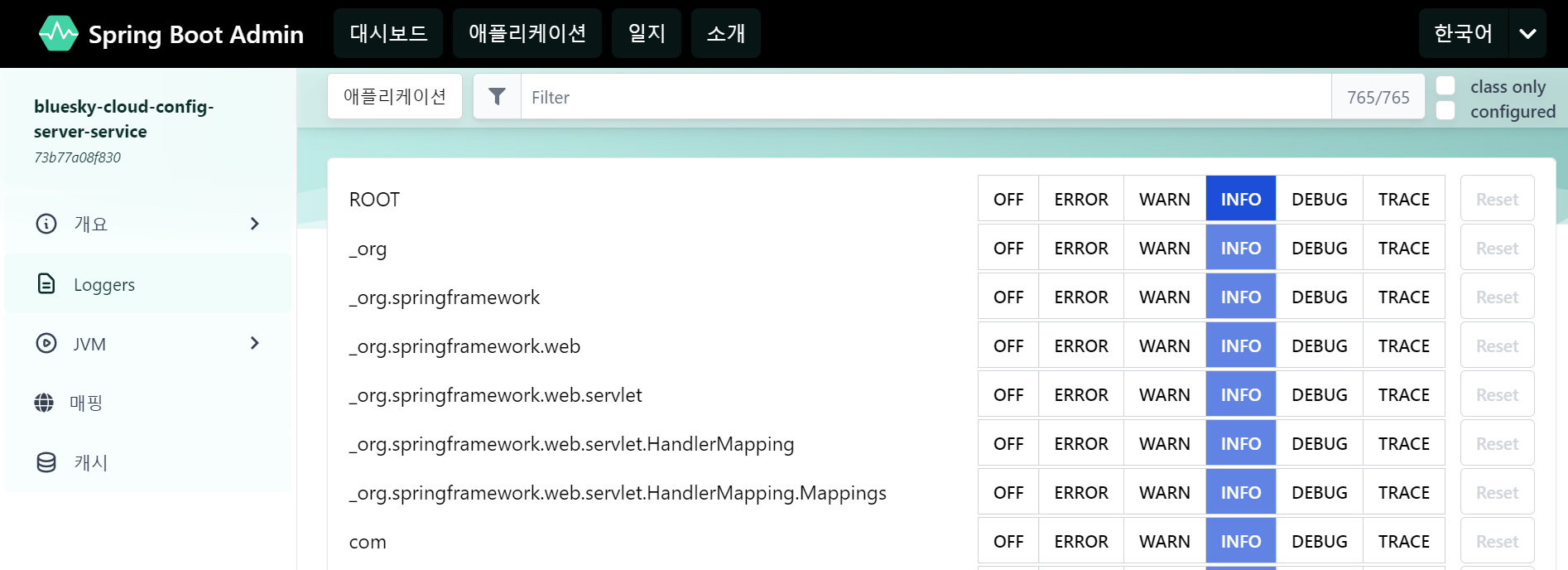This screenshot has height=570, width=1568.
Task: Reset the _org.springframework.web.servlet logger
Action: coord(1497,394)
